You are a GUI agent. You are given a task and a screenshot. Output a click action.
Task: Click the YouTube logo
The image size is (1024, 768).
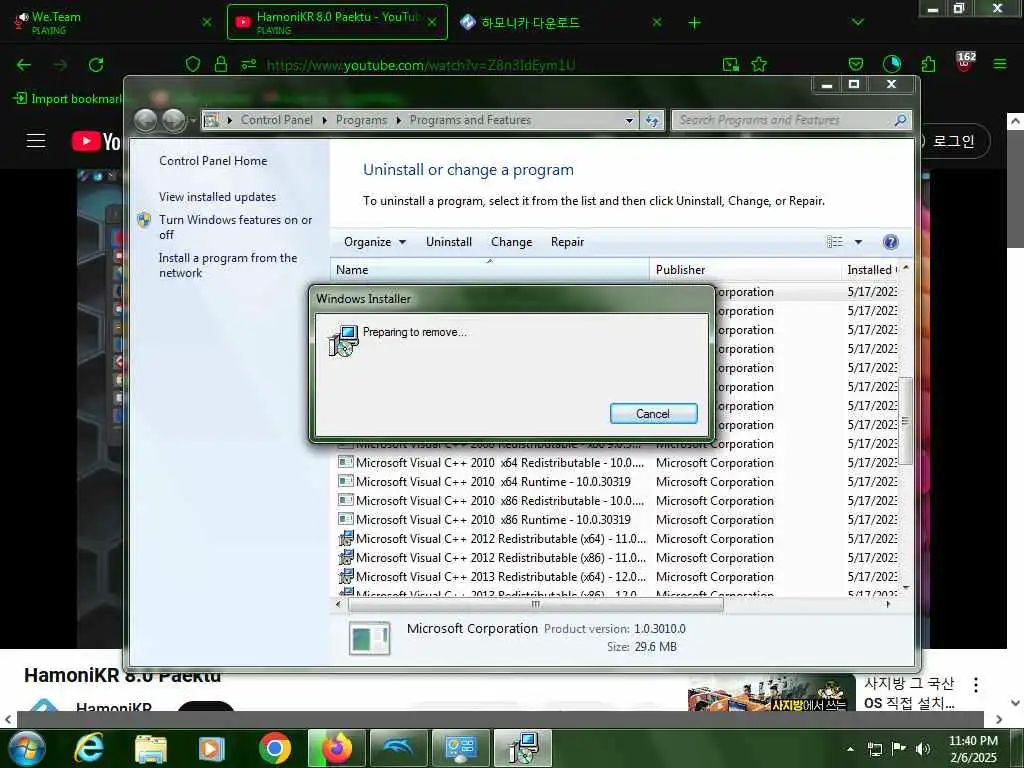[x=96, y=141]
